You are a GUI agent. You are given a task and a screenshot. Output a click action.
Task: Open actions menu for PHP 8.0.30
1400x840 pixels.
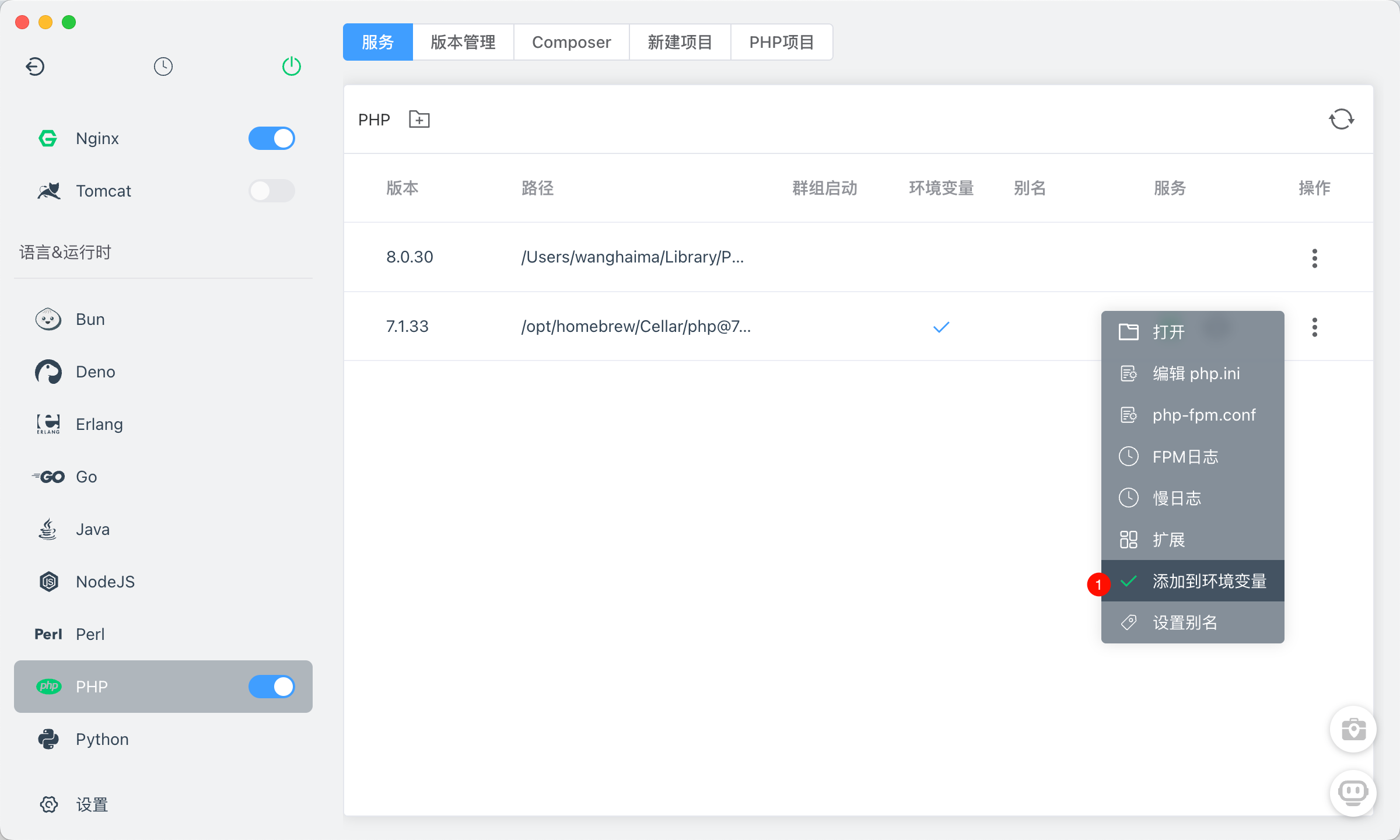coord(1315,258)
